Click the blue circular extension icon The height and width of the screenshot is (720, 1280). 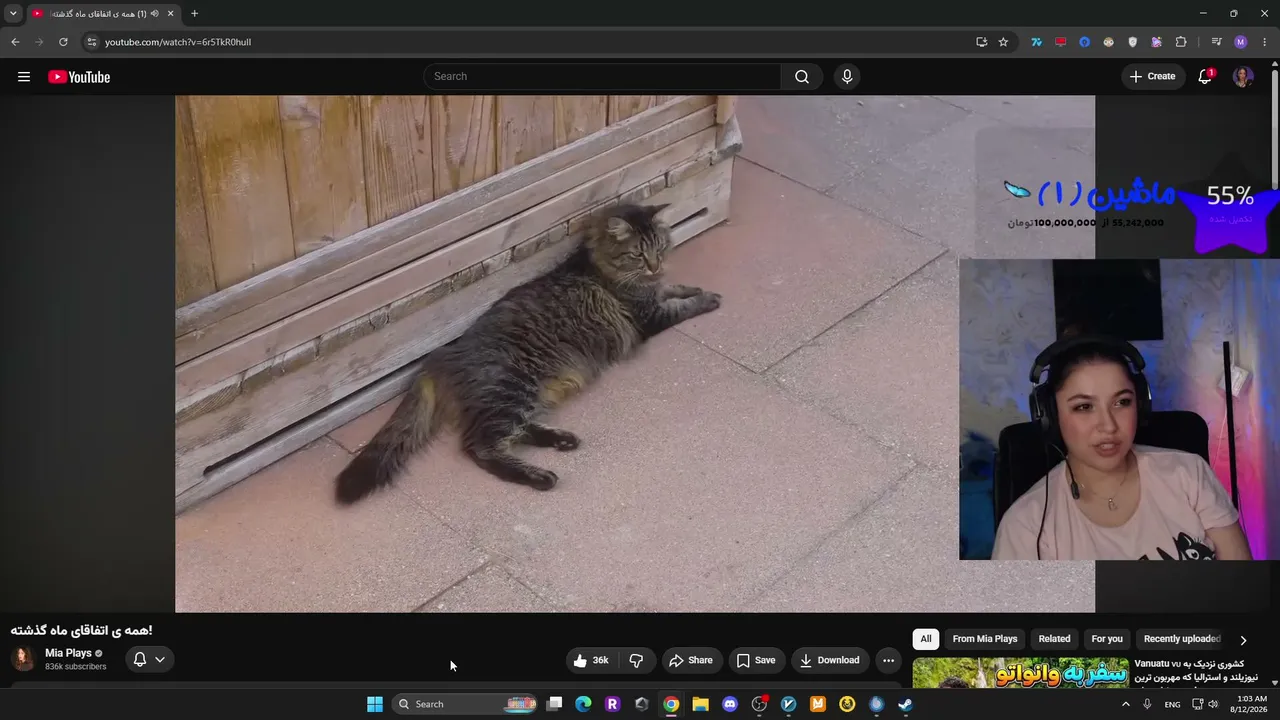point(1084,42)
